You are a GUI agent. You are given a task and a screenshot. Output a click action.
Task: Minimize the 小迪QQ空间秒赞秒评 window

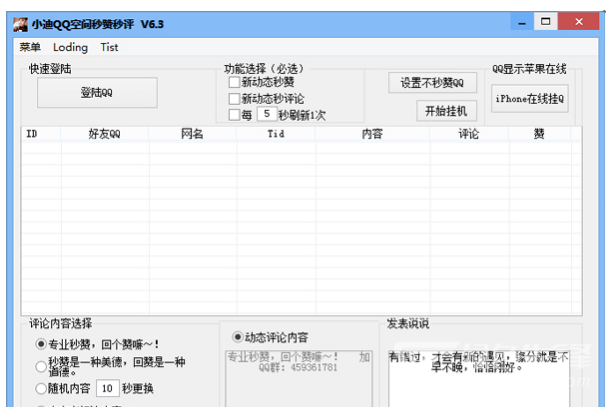[522, 22]
